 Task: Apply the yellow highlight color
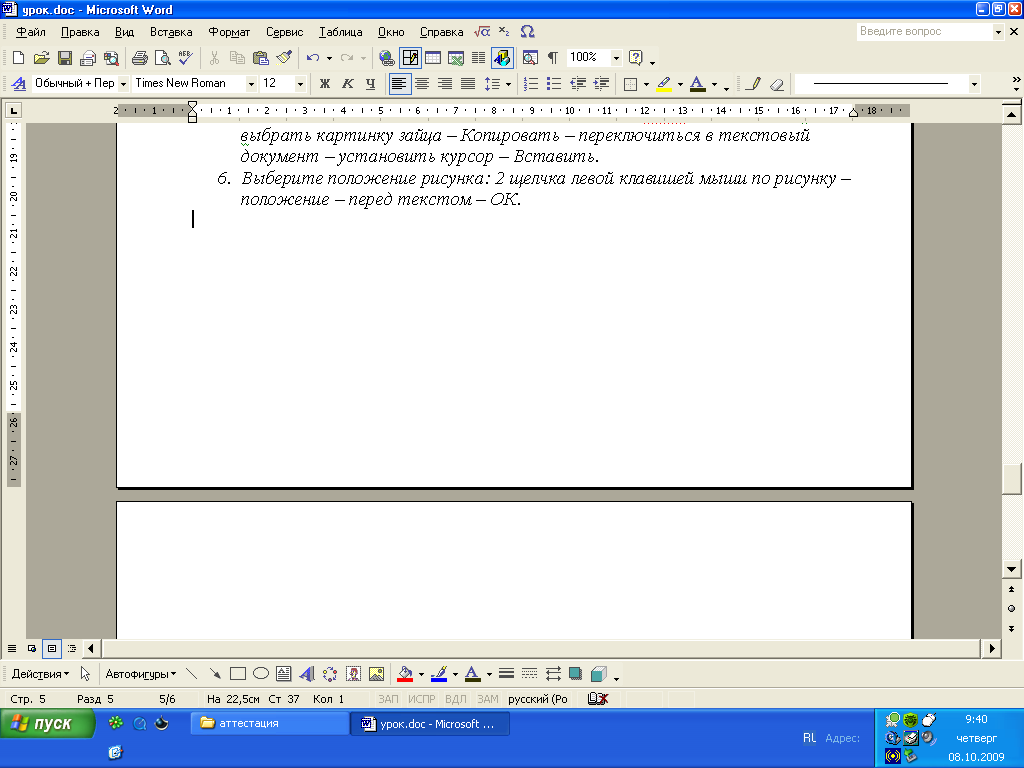[x=664, y=84]
